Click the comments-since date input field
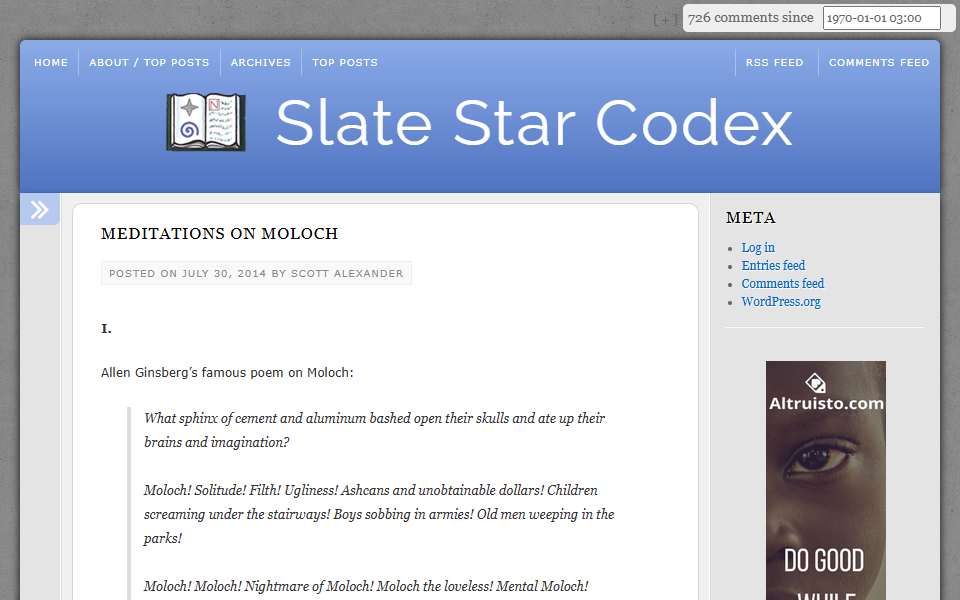 tap(881, 18)
